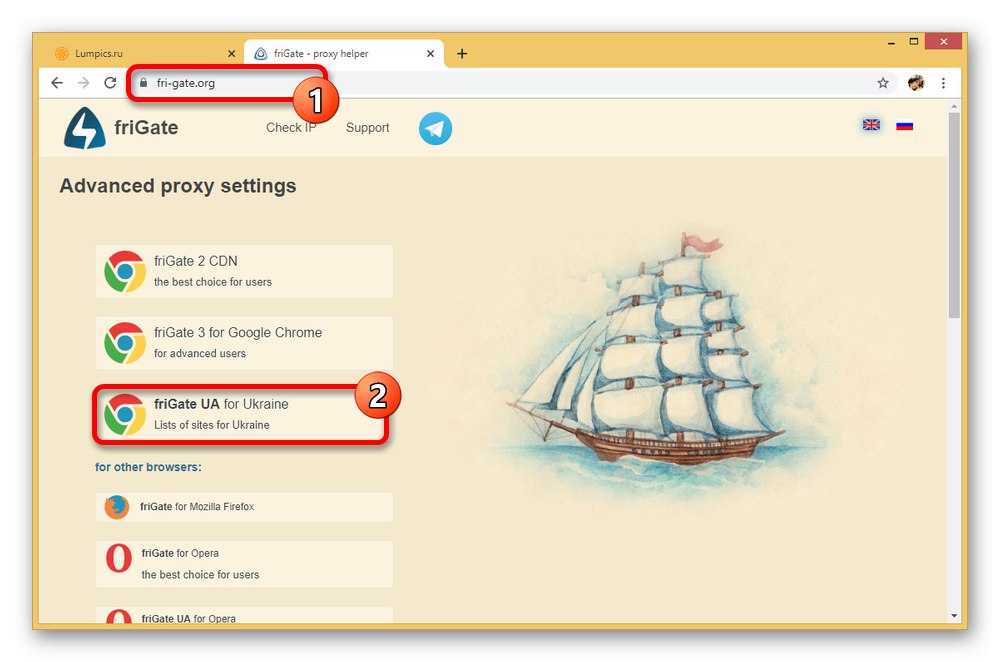Open friGate 3 for Google Chrome
Image resolution: width=1000 pixels, height=662 pixels.
tap(244, 342)
